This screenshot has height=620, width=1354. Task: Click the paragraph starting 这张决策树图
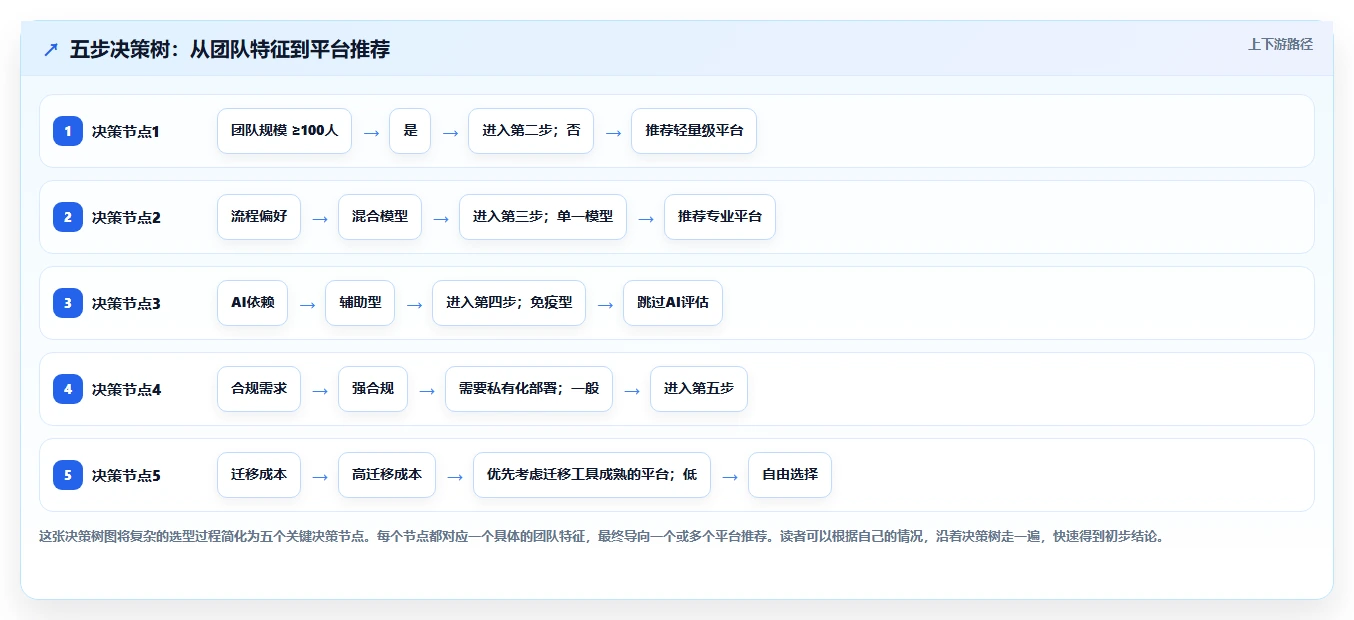(601, 536)
